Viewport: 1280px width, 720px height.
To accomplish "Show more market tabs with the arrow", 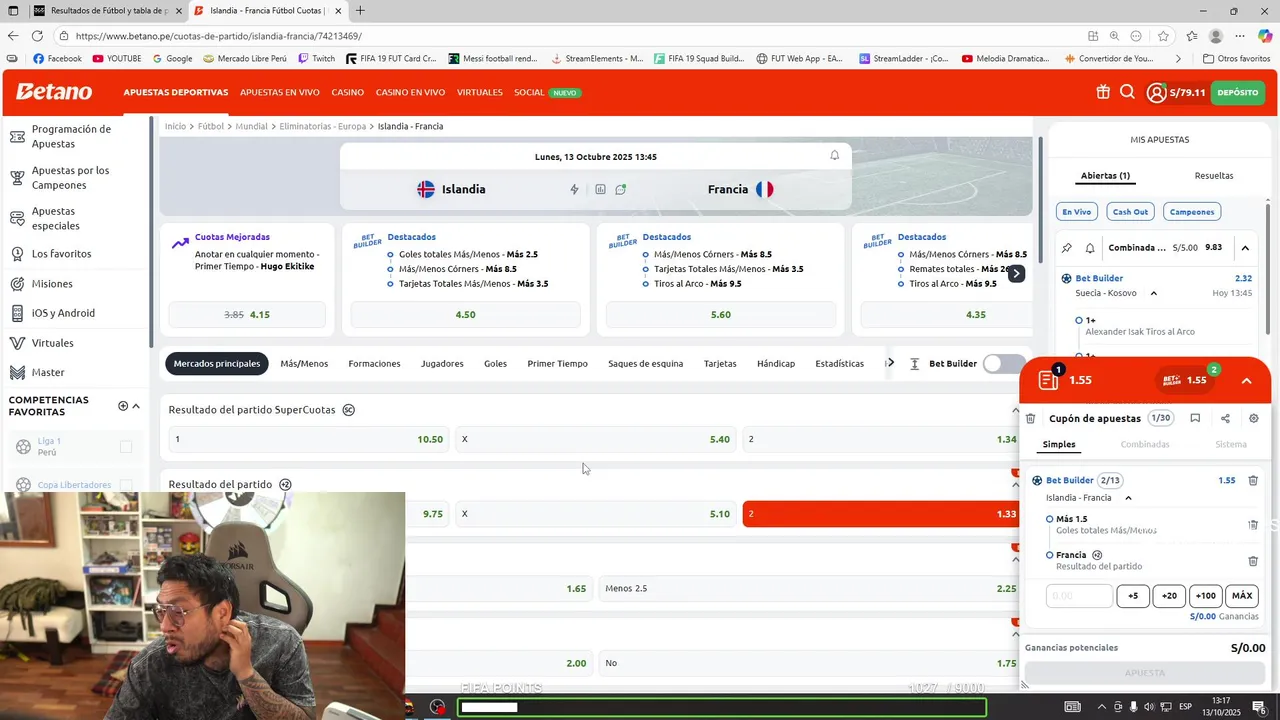I will click(x=890, y=363).
